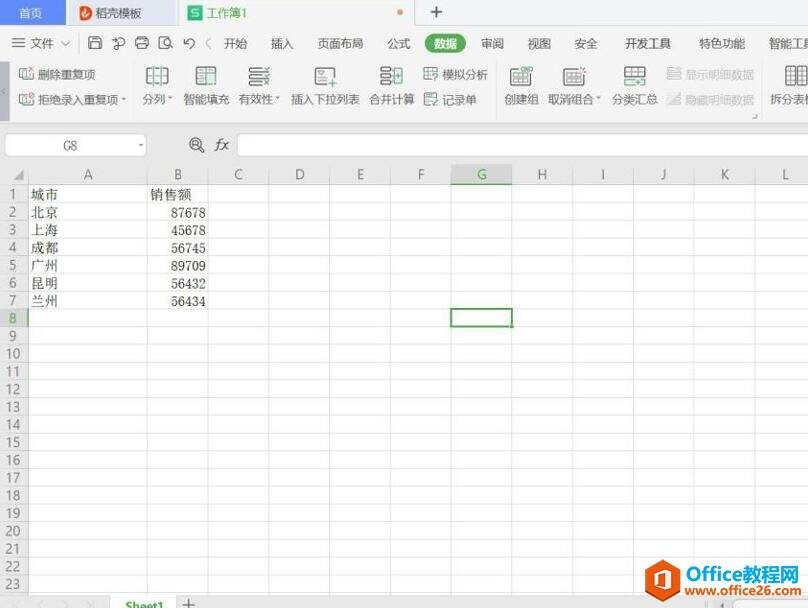Select the 数据 ribbon tab
Screen dimensions: 808x608
coord(445,43)
